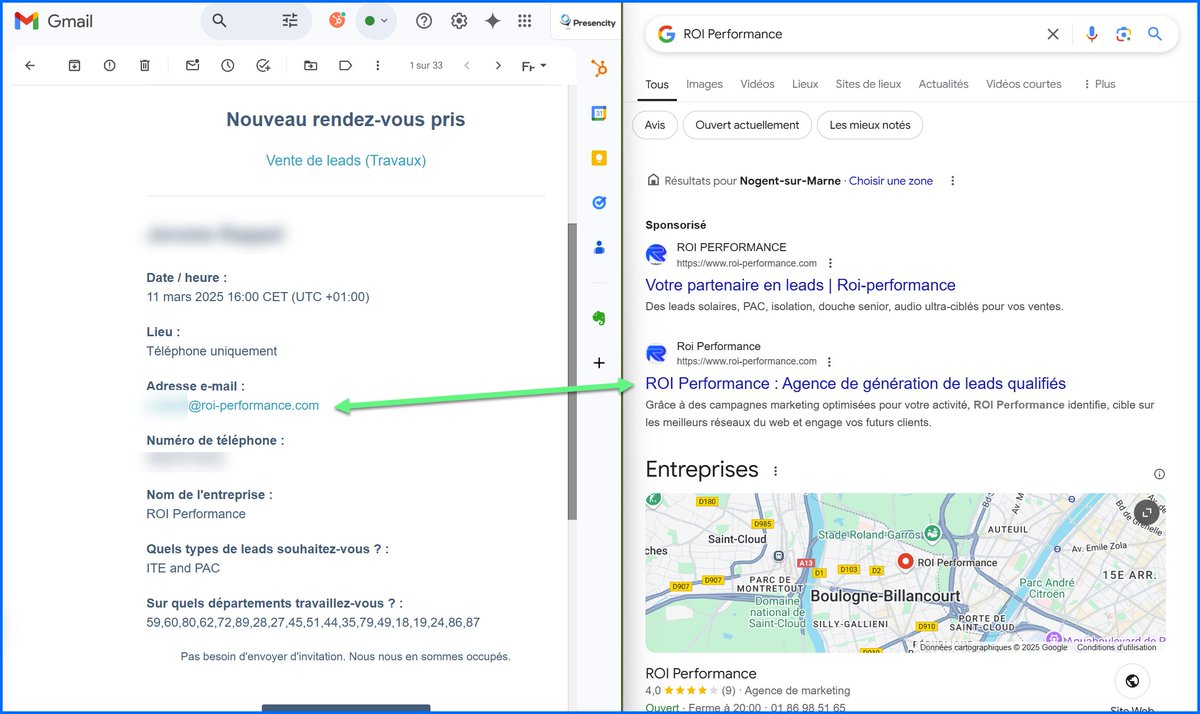Apply the Avis filter chip

click(x=655, y=125)
